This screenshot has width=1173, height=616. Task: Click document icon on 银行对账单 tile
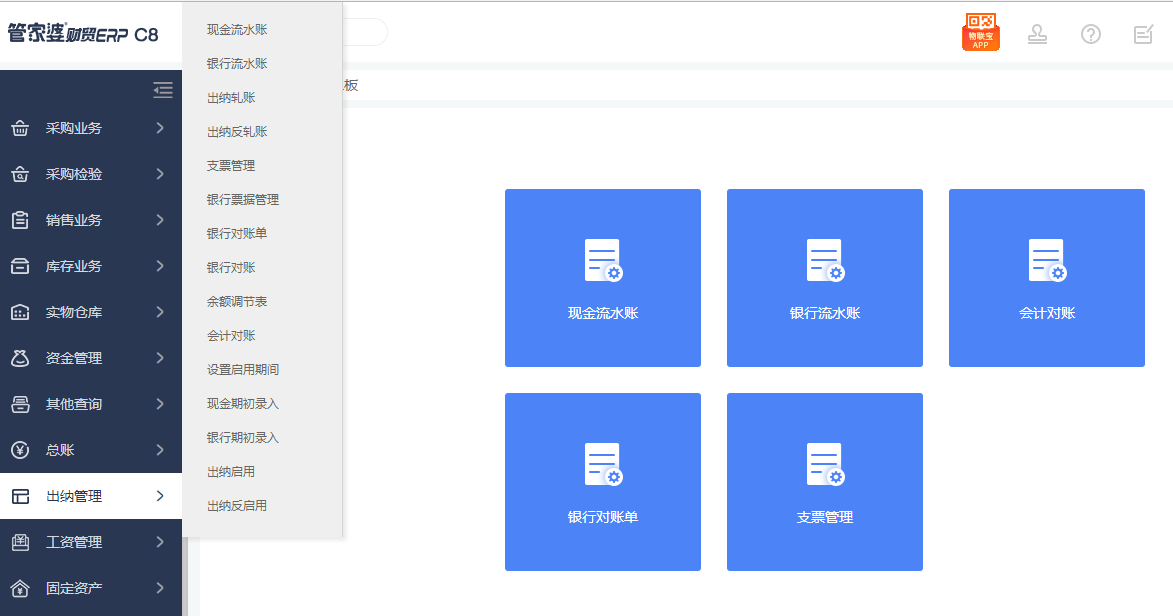[x=604, y=464]
